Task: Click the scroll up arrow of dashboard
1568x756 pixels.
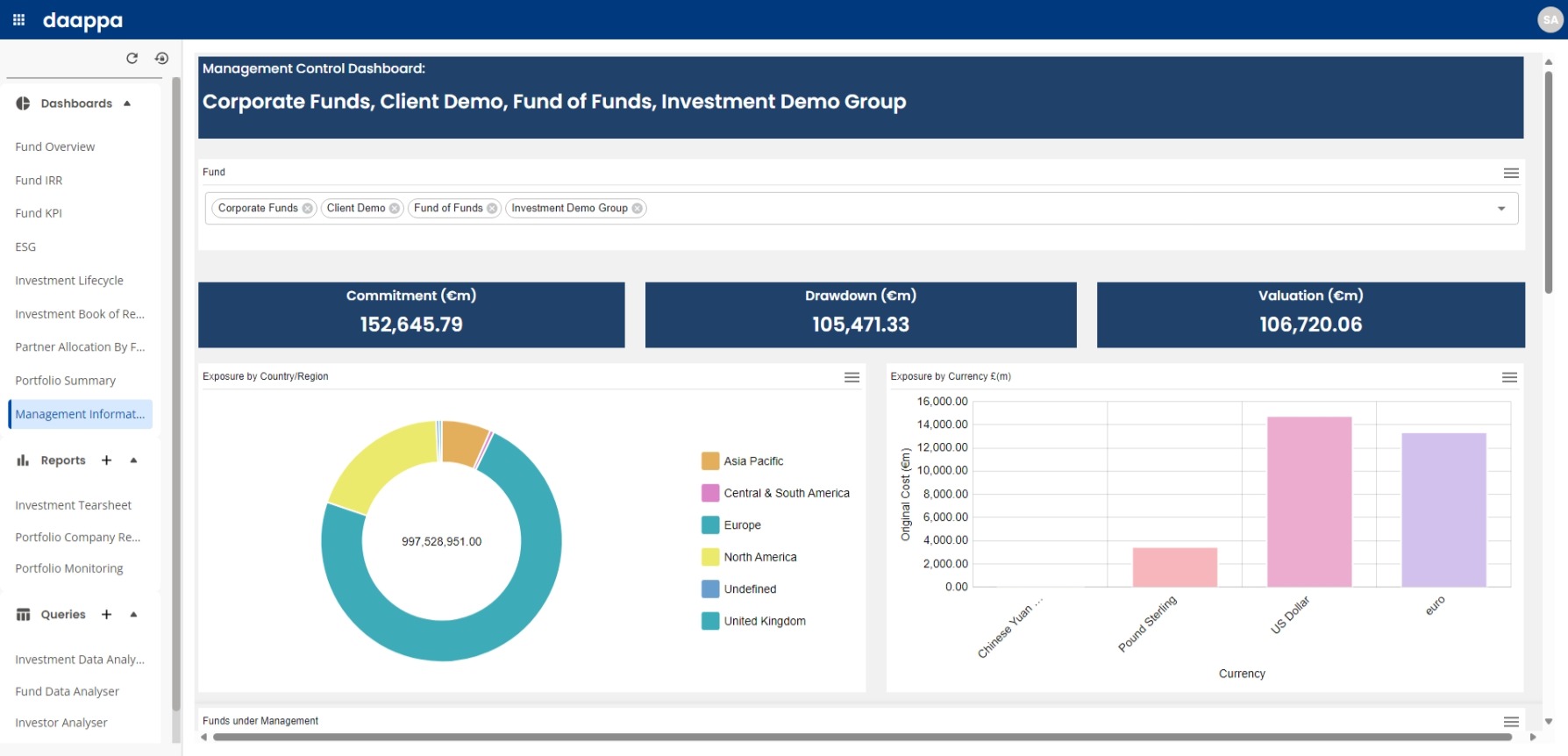Action: tap(1549, 62)
